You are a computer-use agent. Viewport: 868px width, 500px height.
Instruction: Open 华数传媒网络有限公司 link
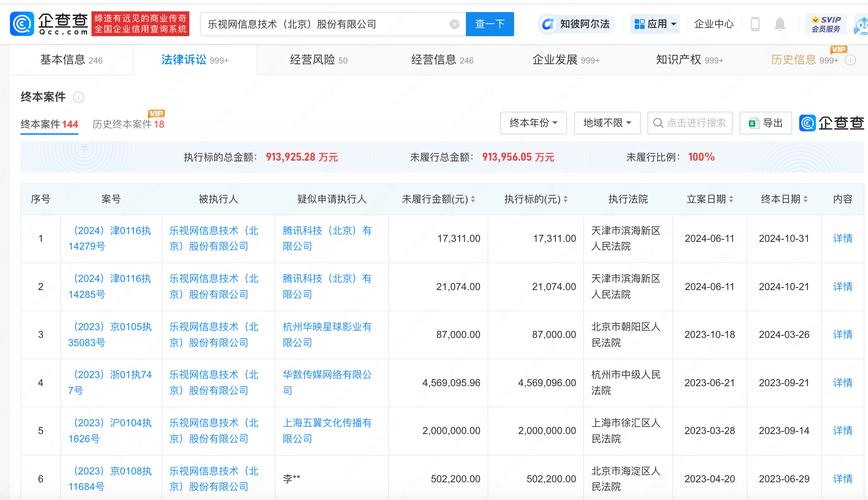coord(327,383)
